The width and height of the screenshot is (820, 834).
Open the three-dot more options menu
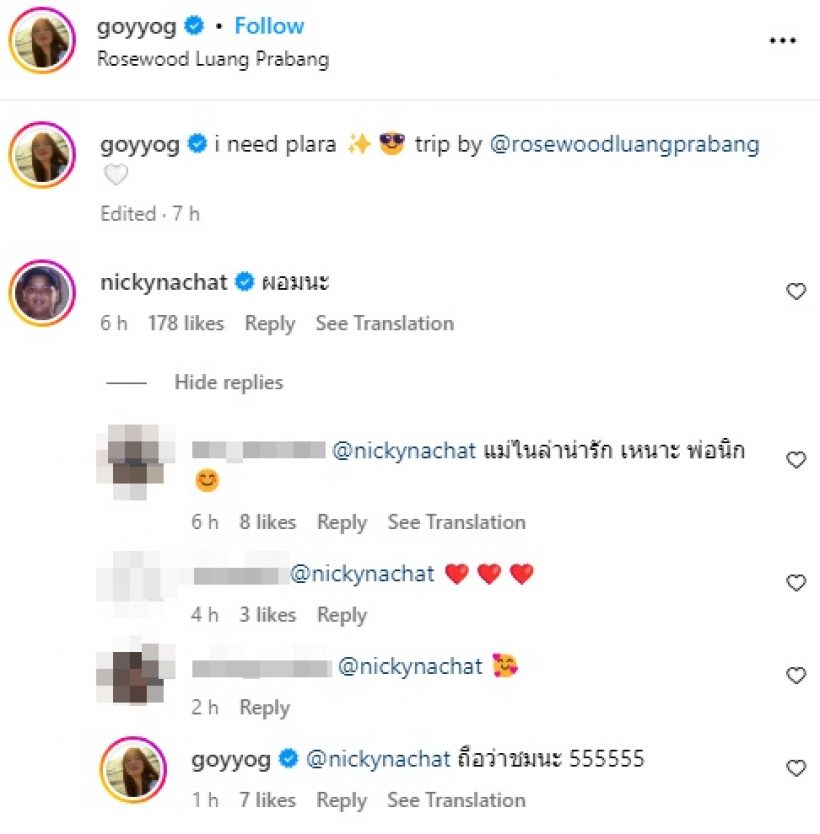[781, 41]
